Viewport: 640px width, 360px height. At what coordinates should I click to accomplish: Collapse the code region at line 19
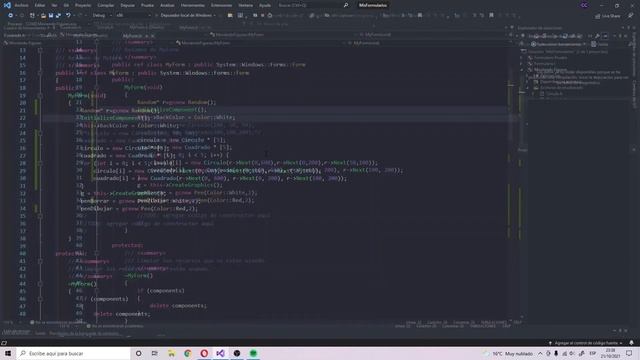click(x=40, y=96)
